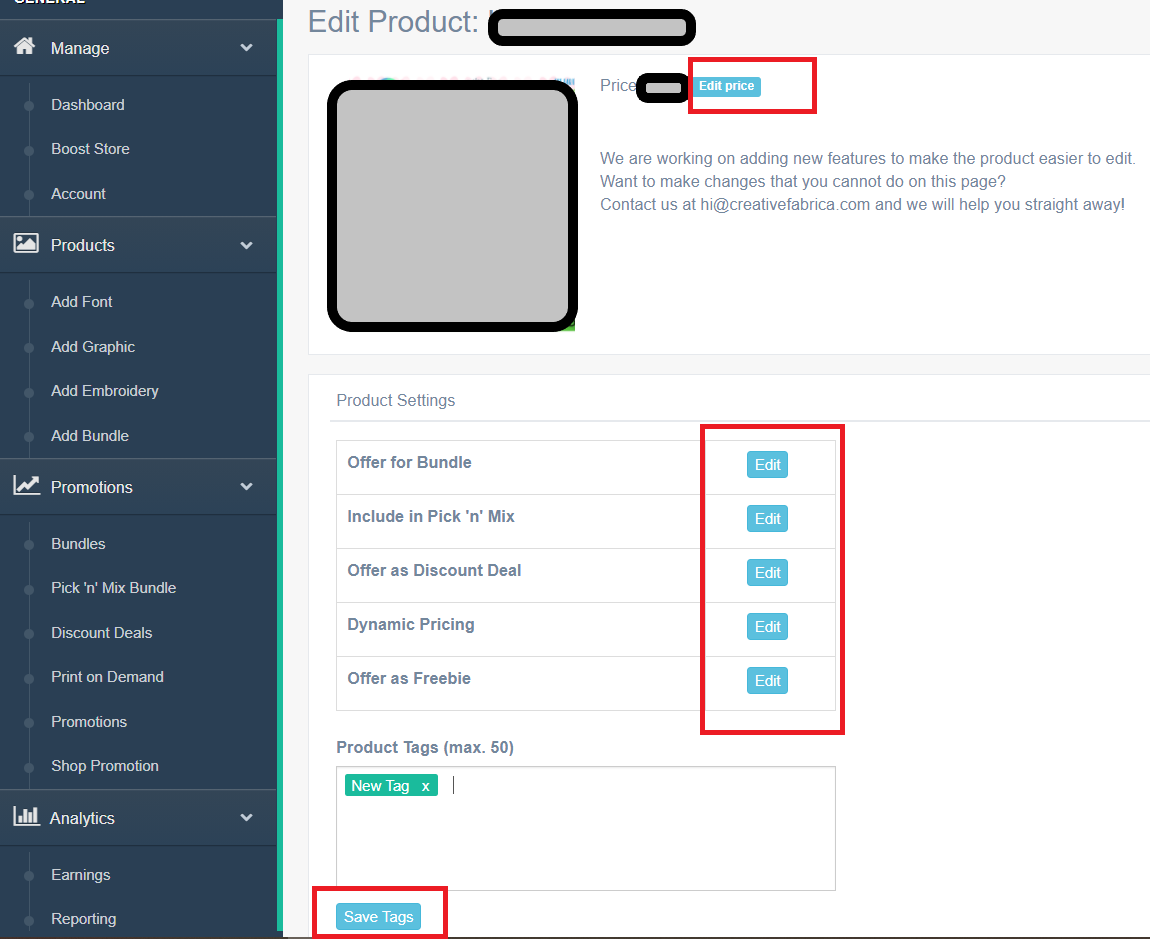Click the Manage section header label
1150x939 pixels.
80,48
